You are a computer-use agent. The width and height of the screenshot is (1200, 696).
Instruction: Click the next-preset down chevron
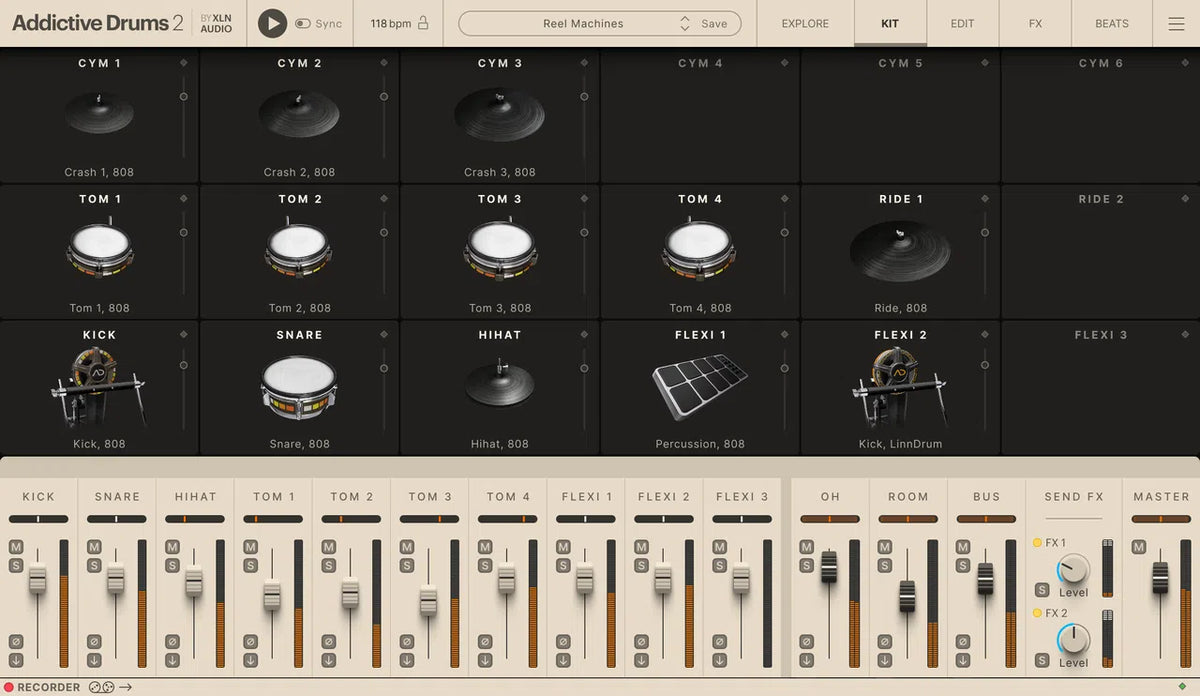686,28
